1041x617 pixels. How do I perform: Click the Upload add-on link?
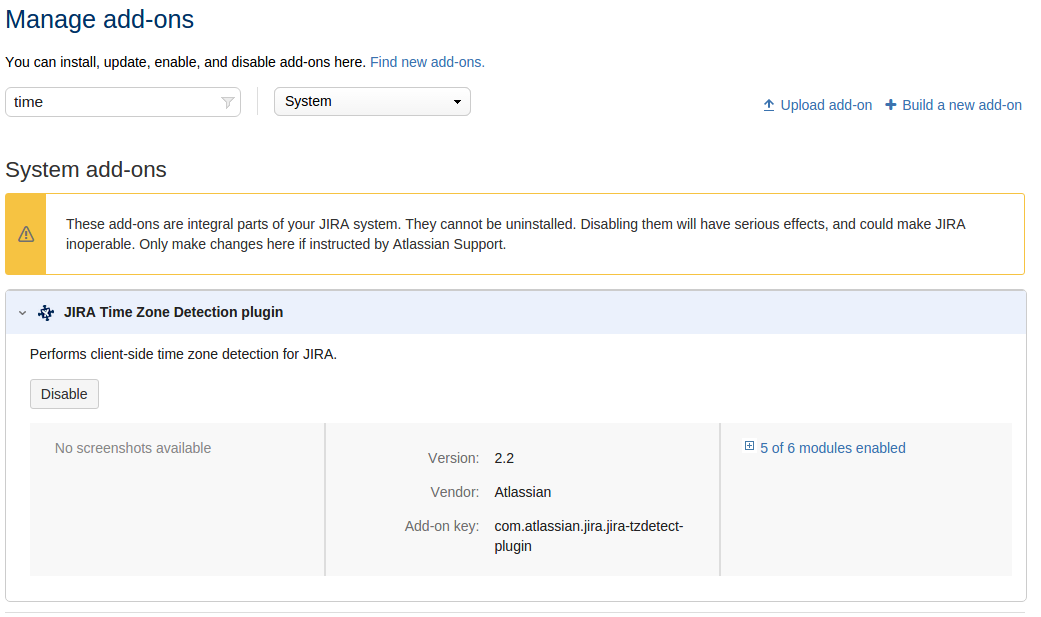tap(826, 105)
